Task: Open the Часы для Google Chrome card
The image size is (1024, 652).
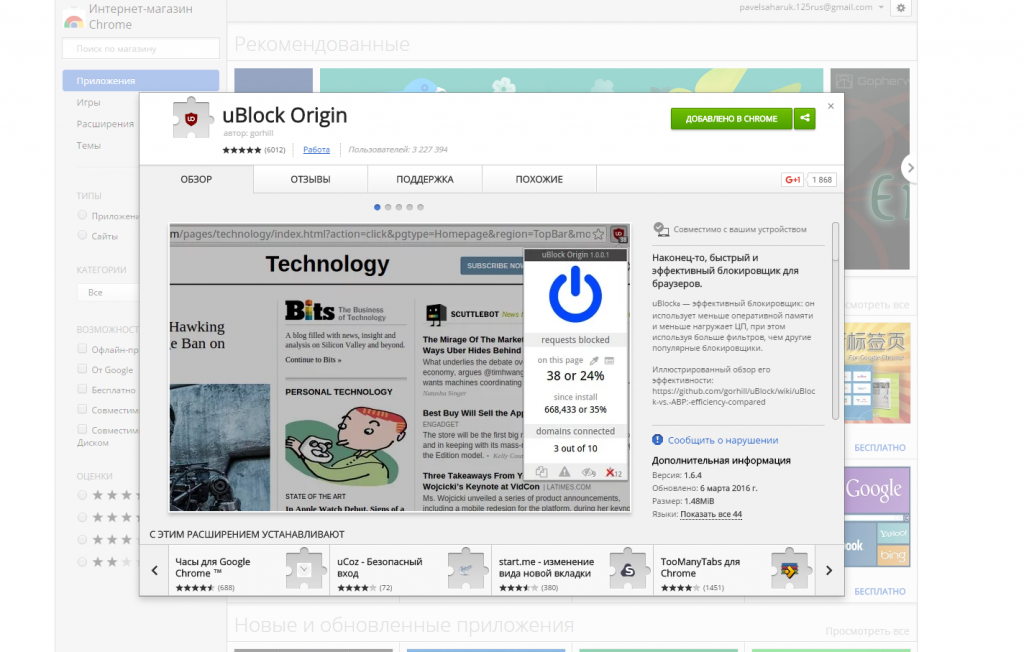Action: (x=249, y=570)
